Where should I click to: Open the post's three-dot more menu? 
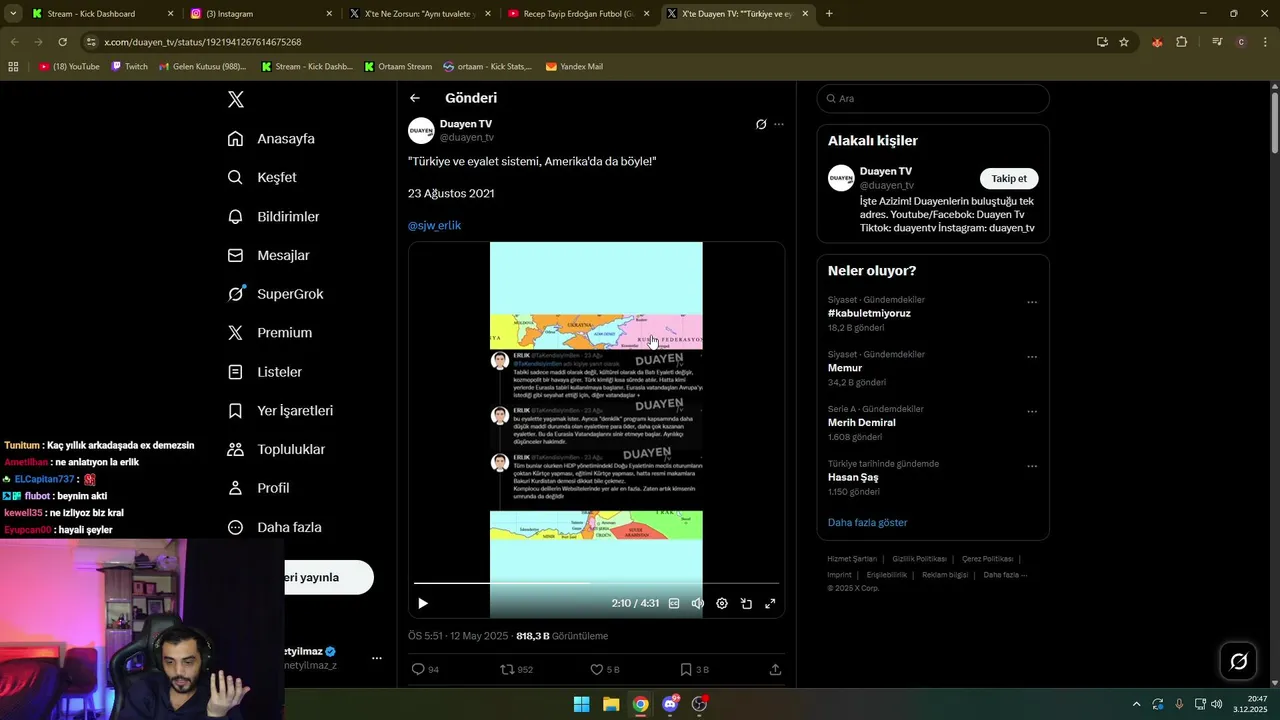779,124
